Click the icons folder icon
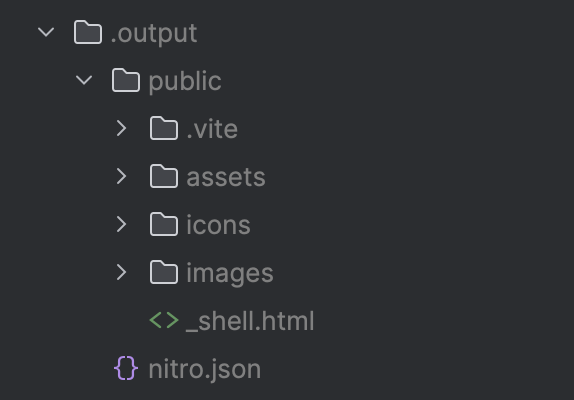The height and width of the screenshot is (400, 574). pyautogui.click(x=164, y=224)
